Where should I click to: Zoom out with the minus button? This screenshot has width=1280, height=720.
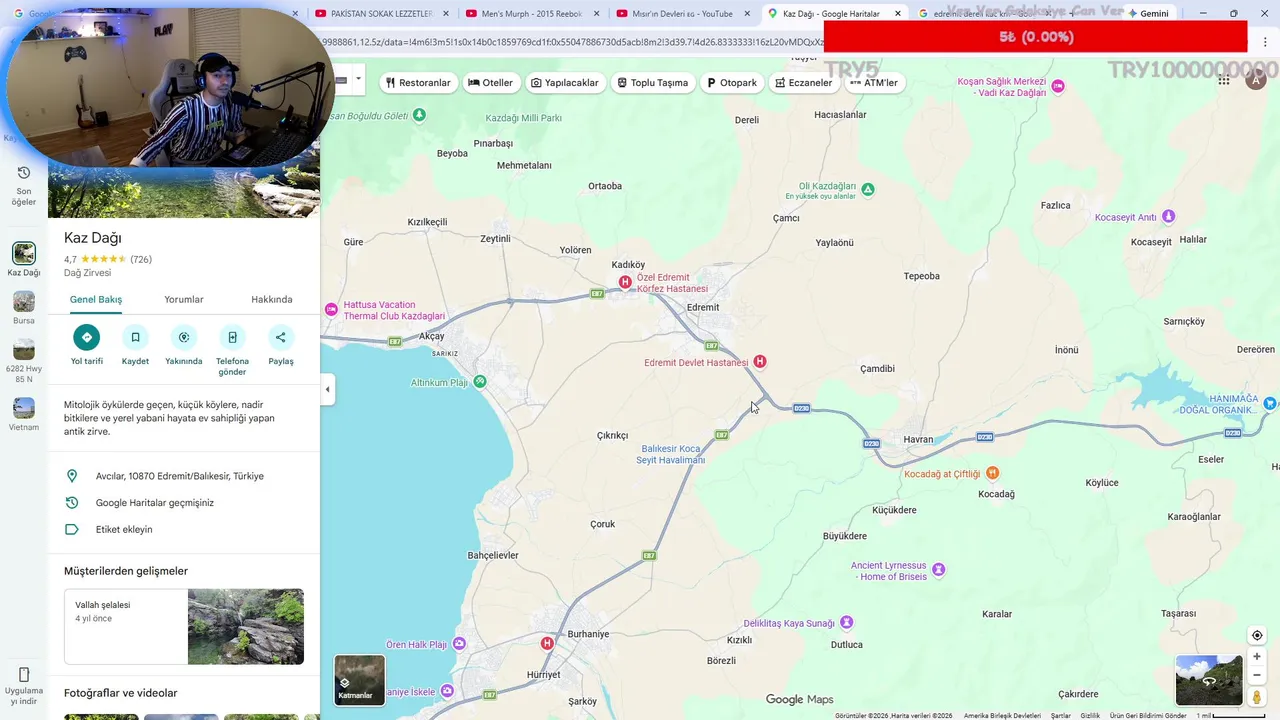click(1257, 675)
